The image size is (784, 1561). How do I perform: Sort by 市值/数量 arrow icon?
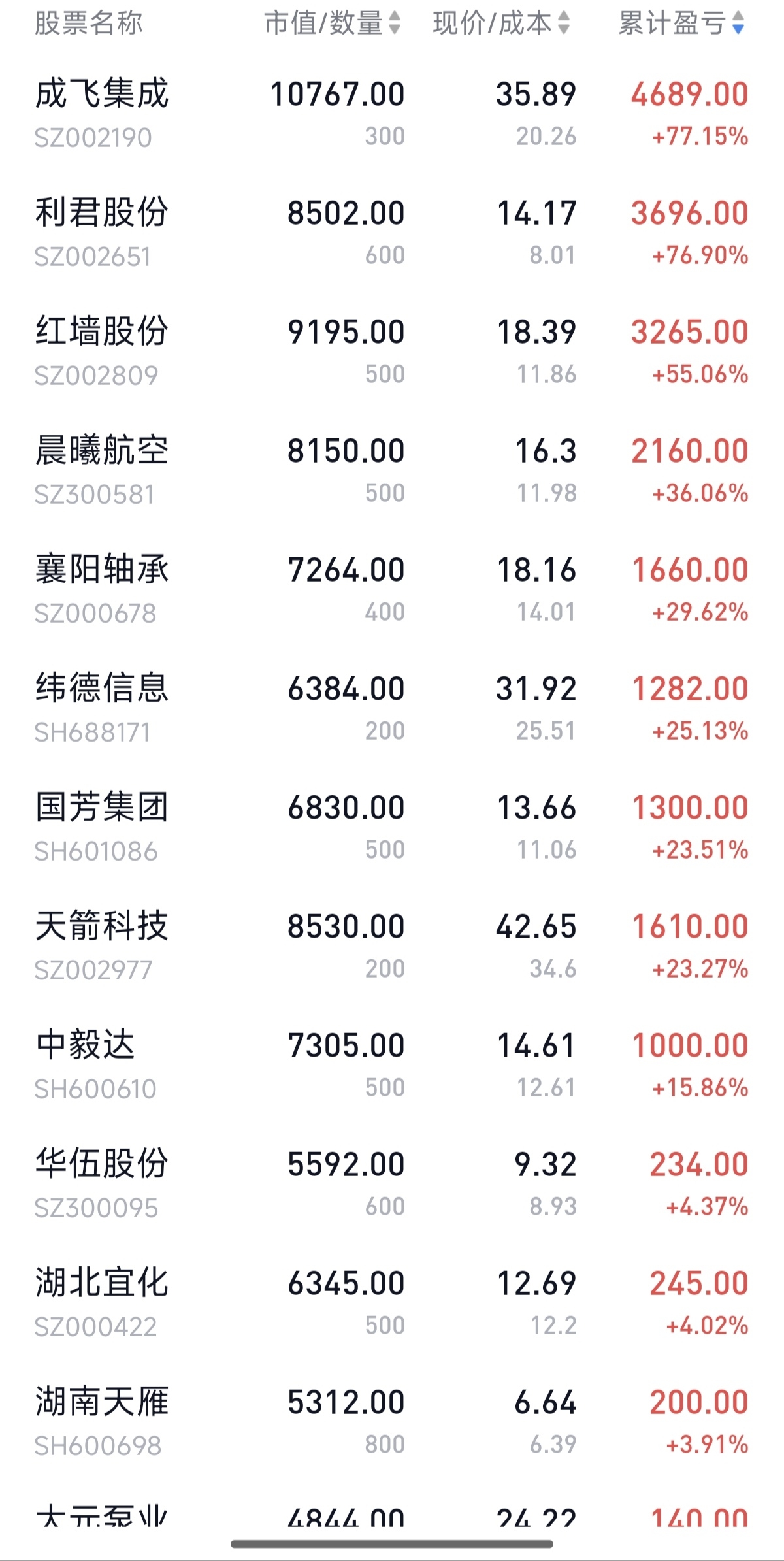pyautogui.click(x=395, y=24)
